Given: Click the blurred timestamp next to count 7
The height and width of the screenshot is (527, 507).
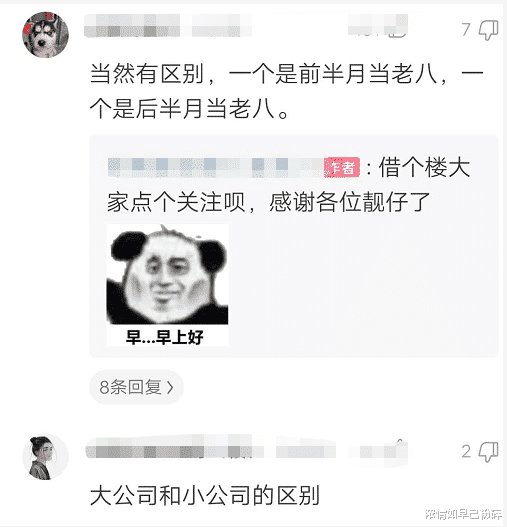Looking at the screenshot, I should (378, 26).
